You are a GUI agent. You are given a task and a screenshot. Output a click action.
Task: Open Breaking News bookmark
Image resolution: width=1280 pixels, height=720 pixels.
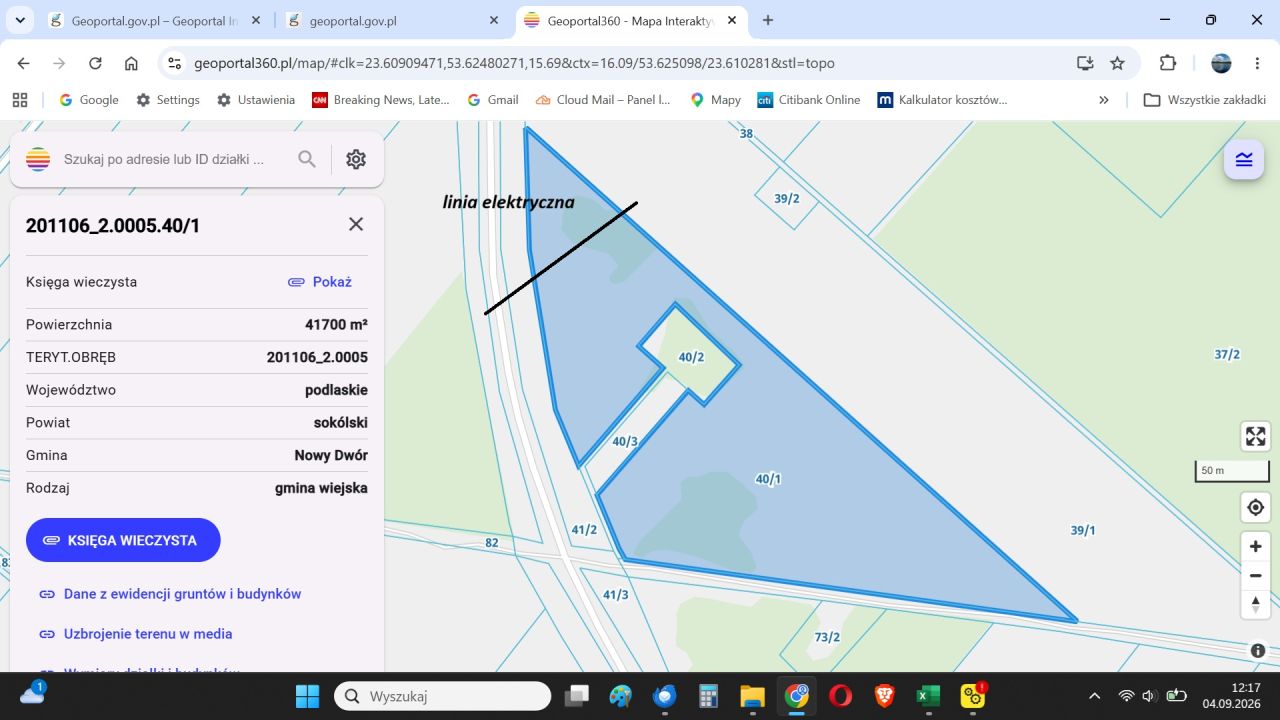(x=381, y=100)
